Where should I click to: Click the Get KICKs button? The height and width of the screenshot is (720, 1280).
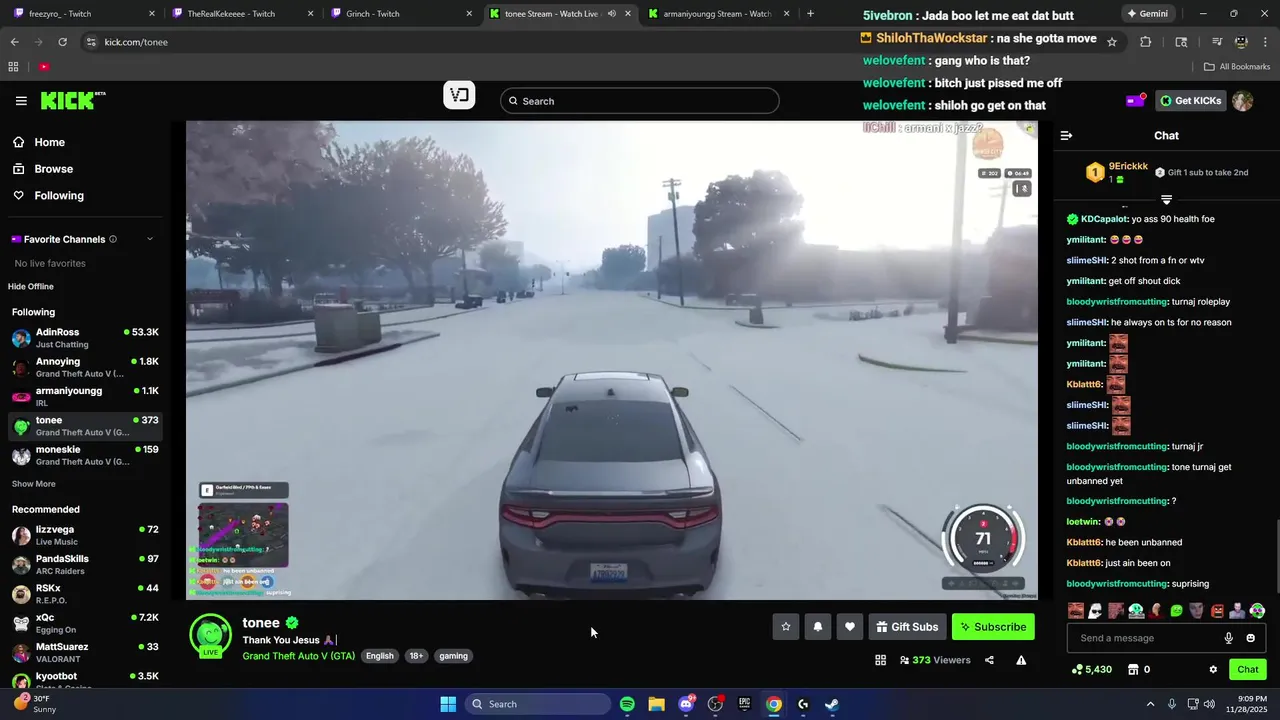[x=1191, y=101]
